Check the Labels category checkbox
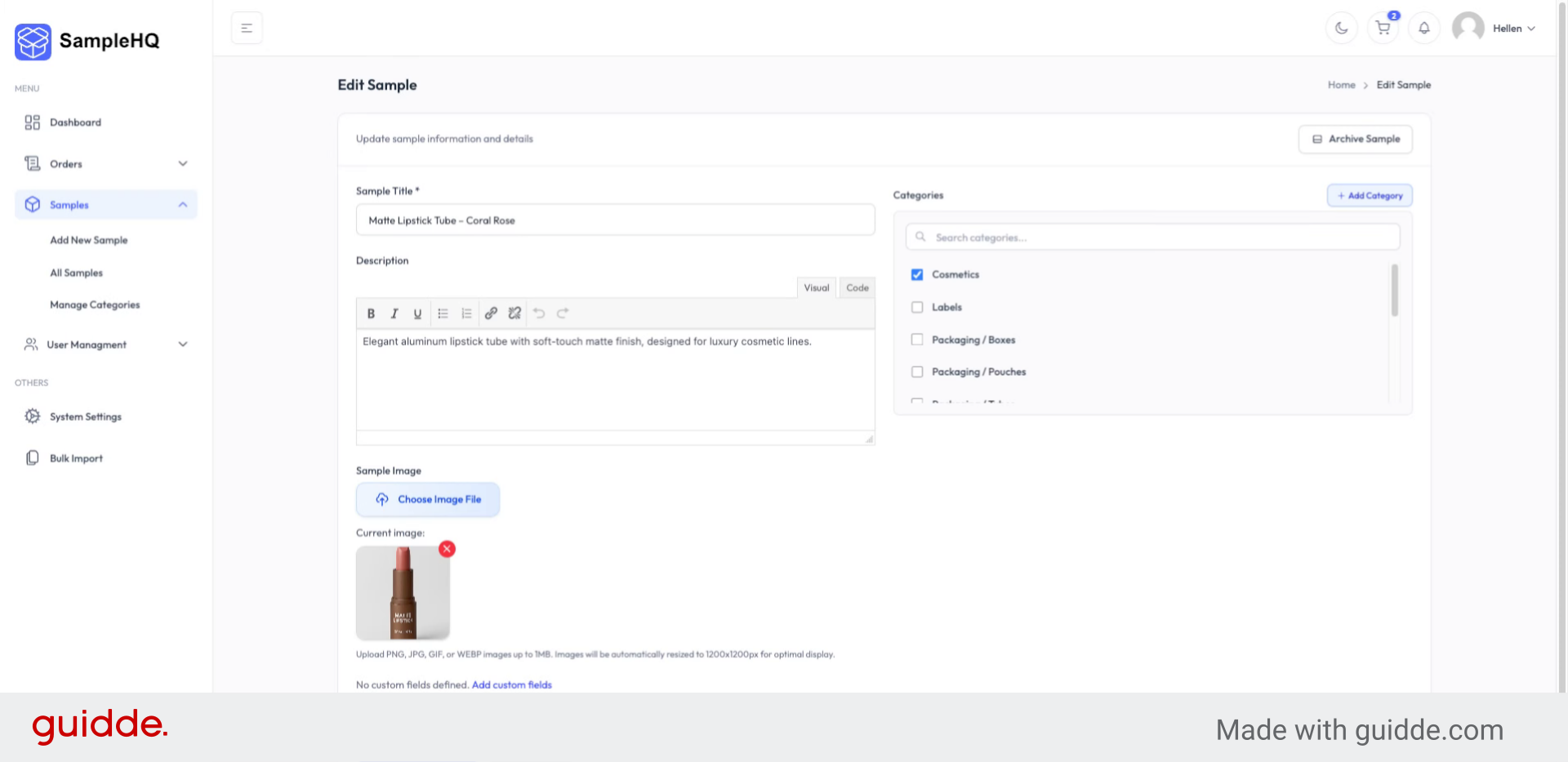1568x762 pixels. coord(916,306)
